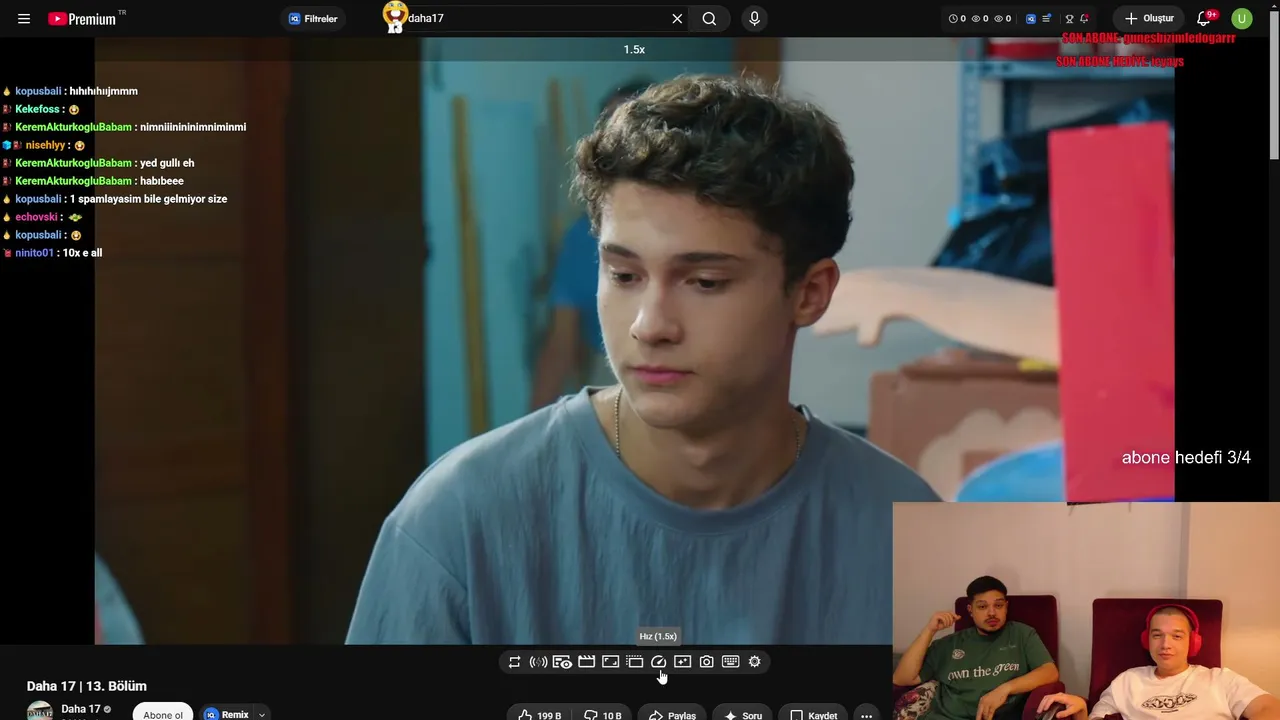Toggle the dotted-top window mode icon
The height and width of the screenshot is (720, 1280).
[634, 662]
